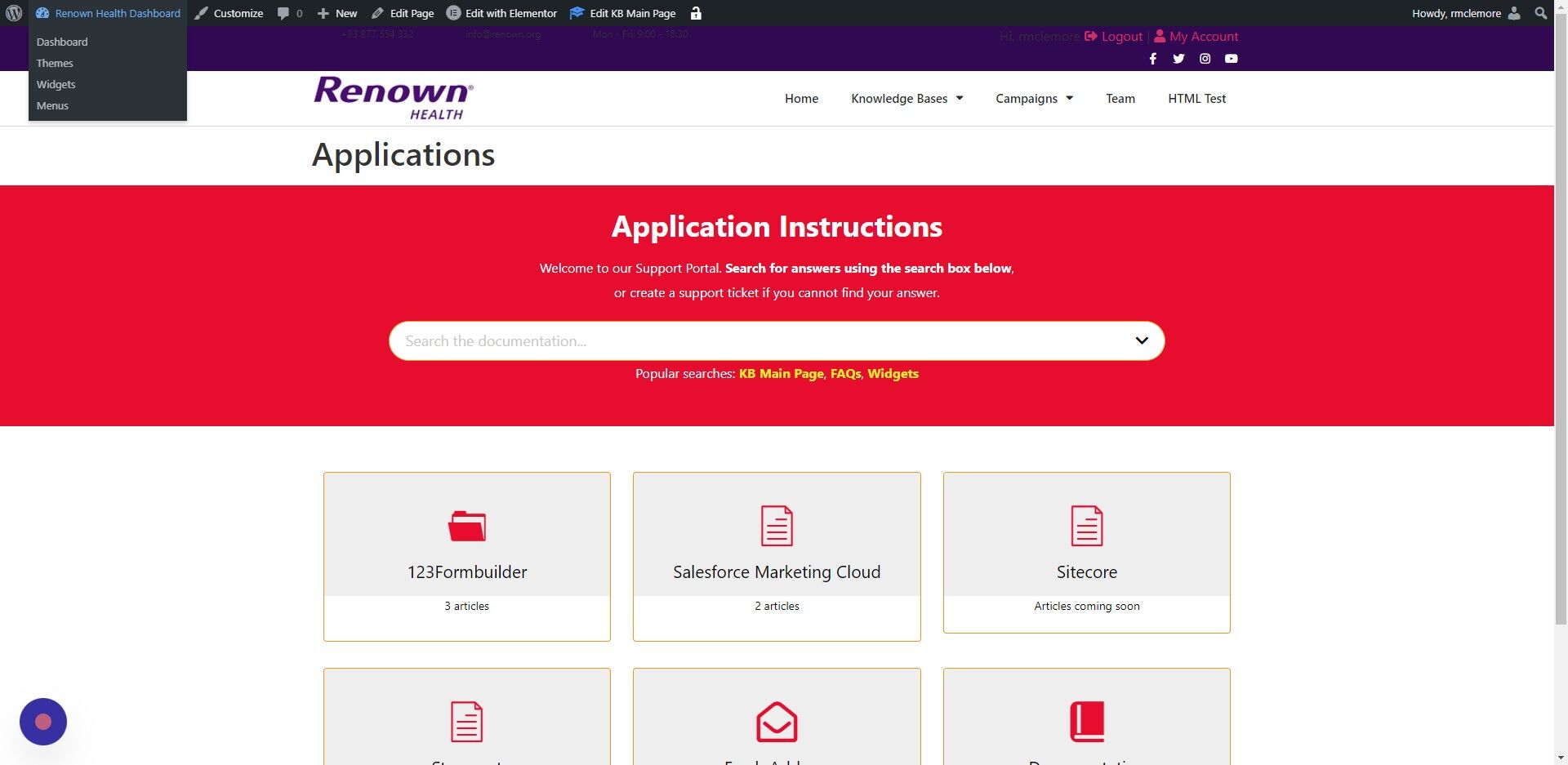This screenshot has height=765, width=1568.
Task: Open Edit with Elementor
Action: [502, 13]
